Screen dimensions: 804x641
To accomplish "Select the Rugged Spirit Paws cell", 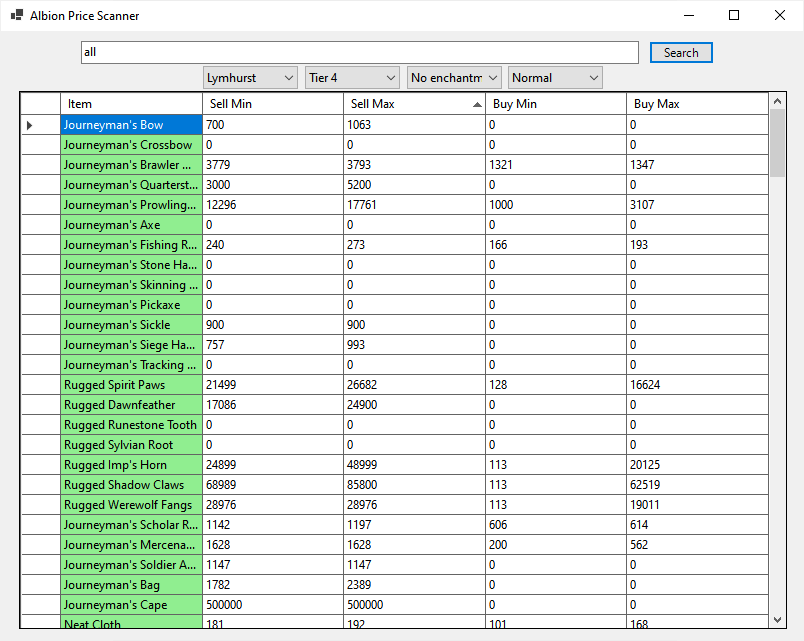I will pos(132,385).
